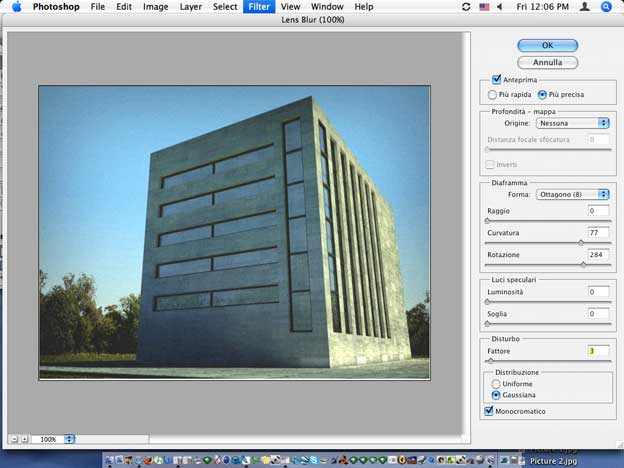Open the Apple menu

coord(15,7)
